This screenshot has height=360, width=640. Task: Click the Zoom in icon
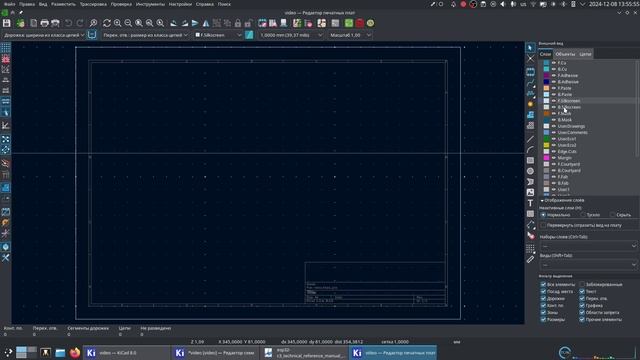pos(118,23)
